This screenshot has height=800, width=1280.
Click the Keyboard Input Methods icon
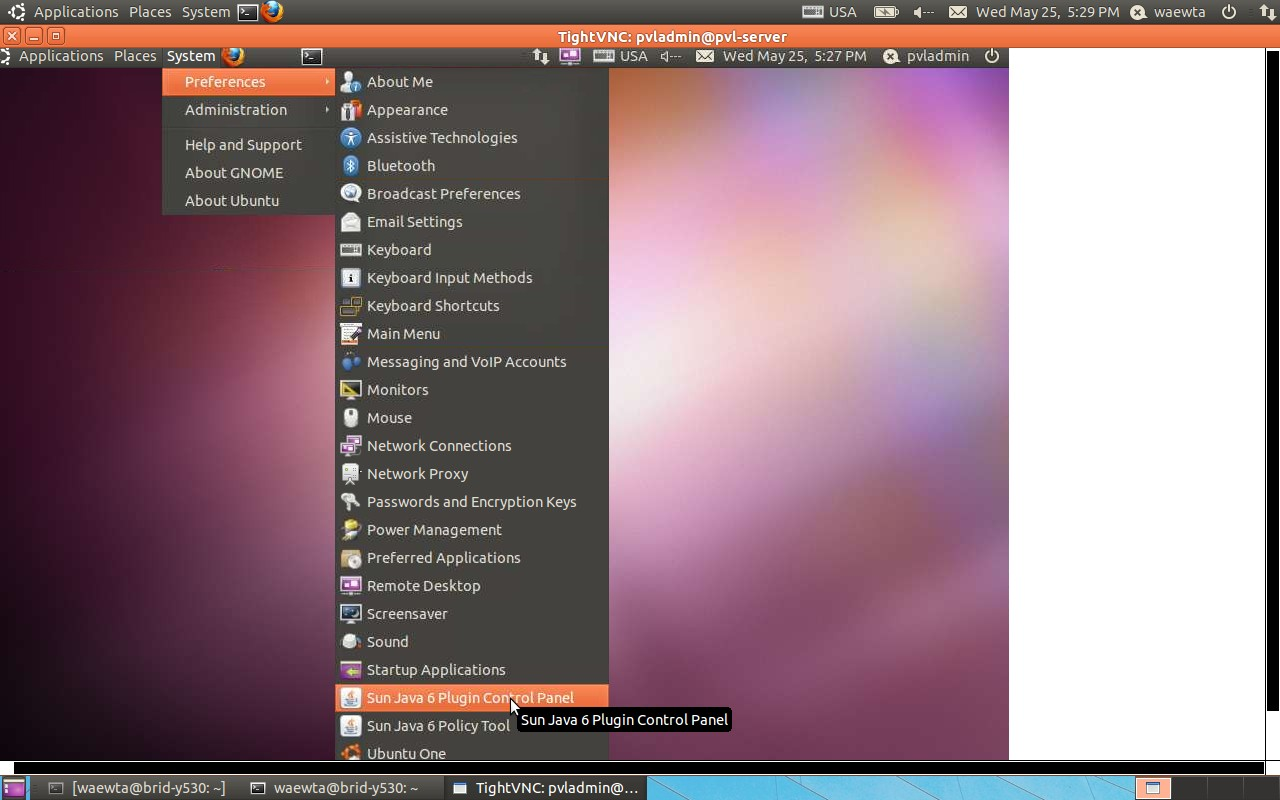350,278
